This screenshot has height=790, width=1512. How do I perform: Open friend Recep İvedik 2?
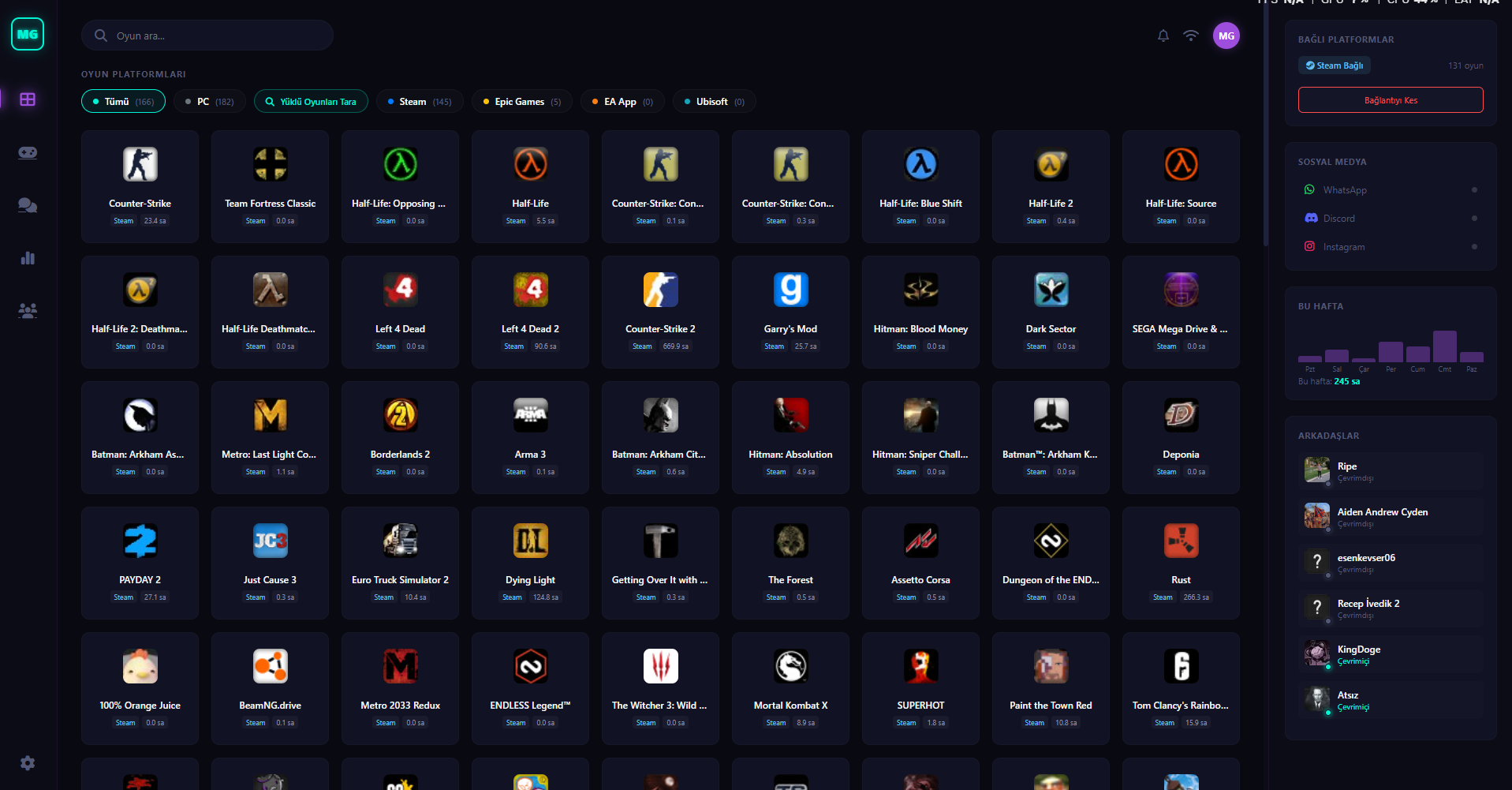(x=1391, y=608)
